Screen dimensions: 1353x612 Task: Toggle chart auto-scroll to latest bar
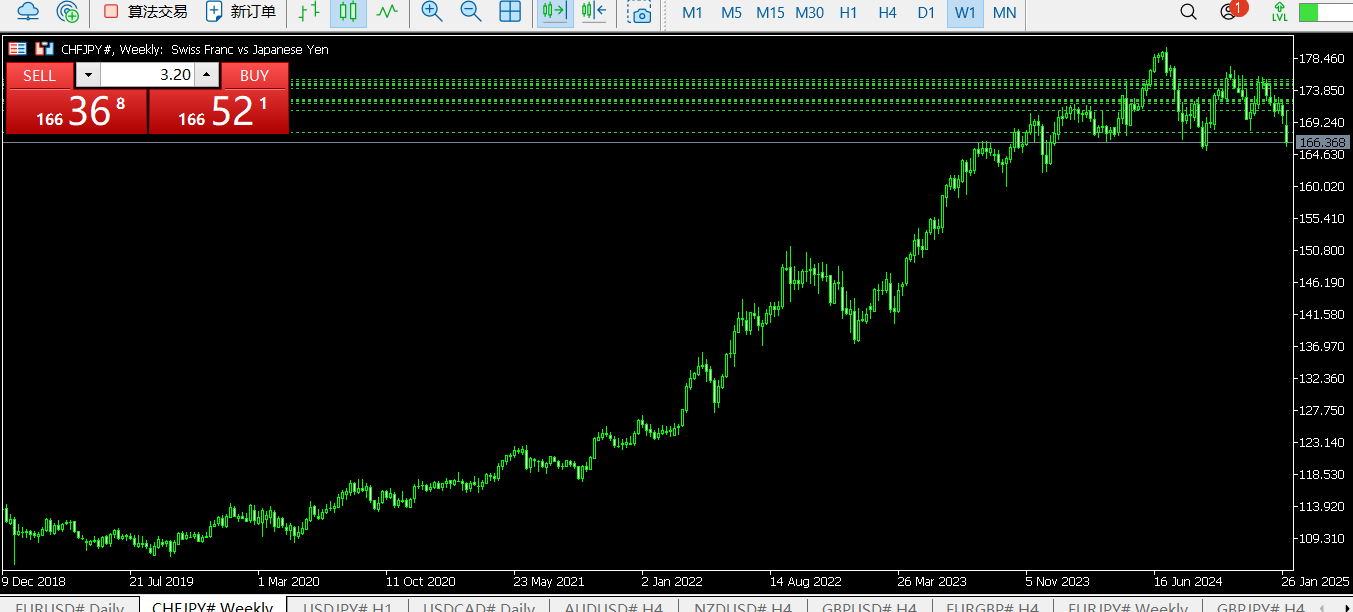click(x=553, y=12)
